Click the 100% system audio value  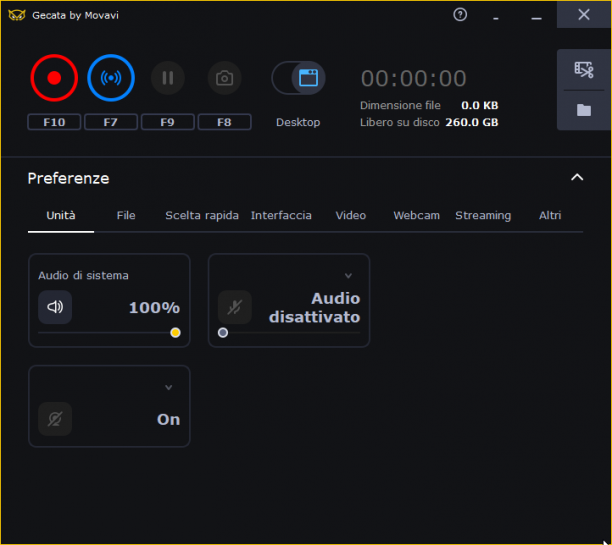click(155, 308)
